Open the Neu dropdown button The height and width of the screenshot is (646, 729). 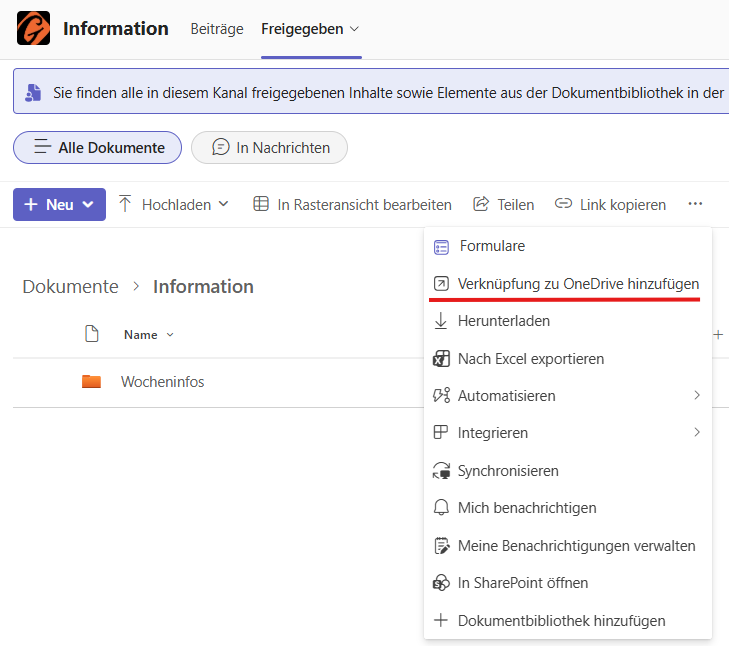pos(59,204)
